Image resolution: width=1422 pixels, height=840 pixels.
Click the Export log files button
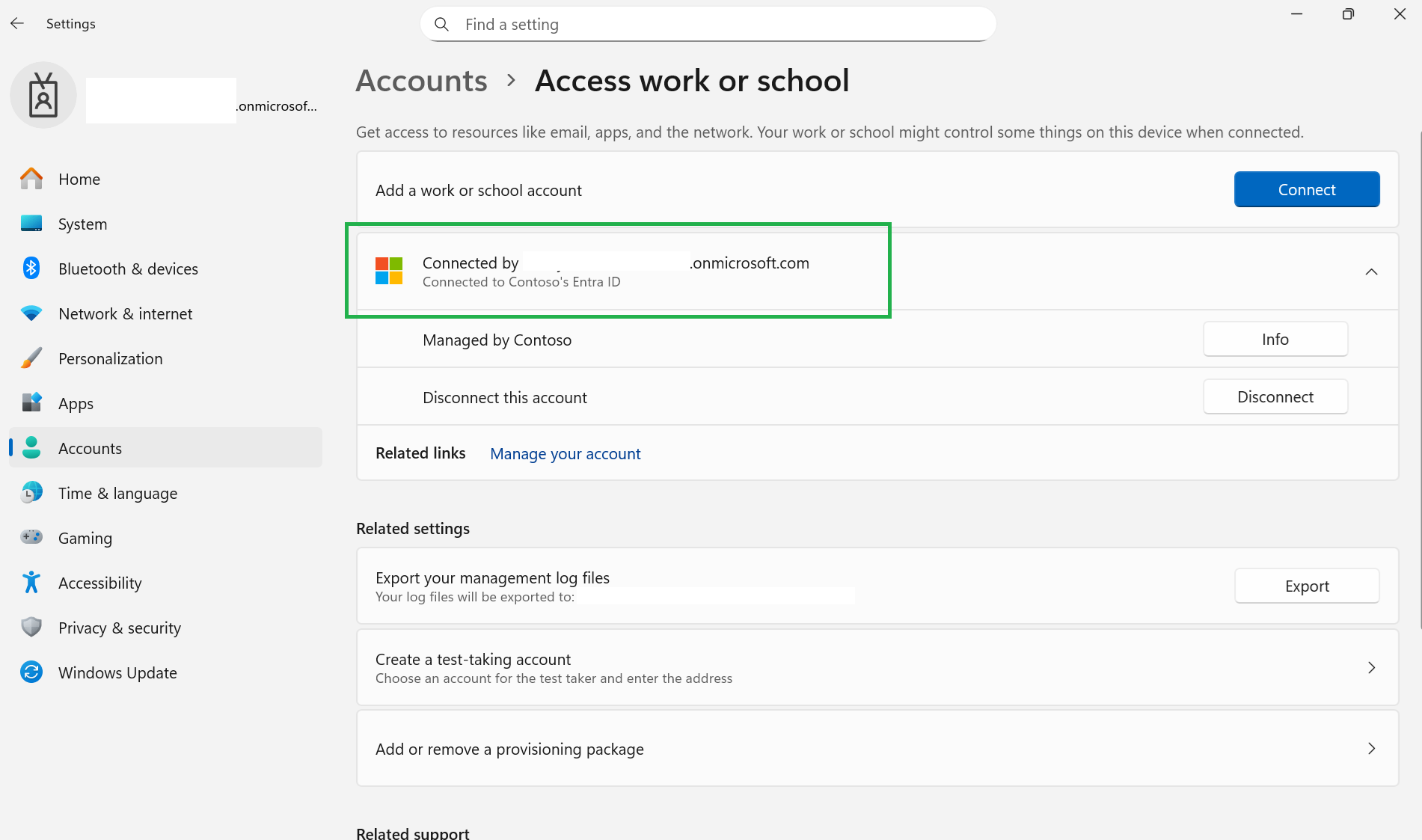pos(1307,586)
